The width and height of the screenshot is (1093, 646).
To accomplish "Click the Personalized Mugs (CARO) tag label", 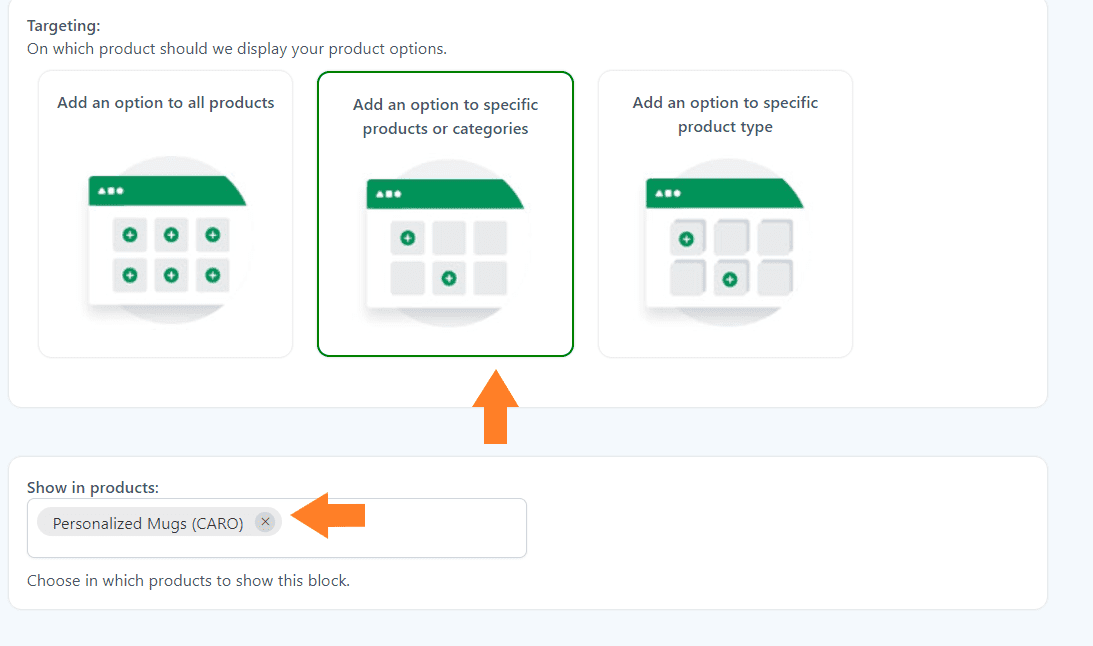I will pyautogui.click(x=148, y=523).
